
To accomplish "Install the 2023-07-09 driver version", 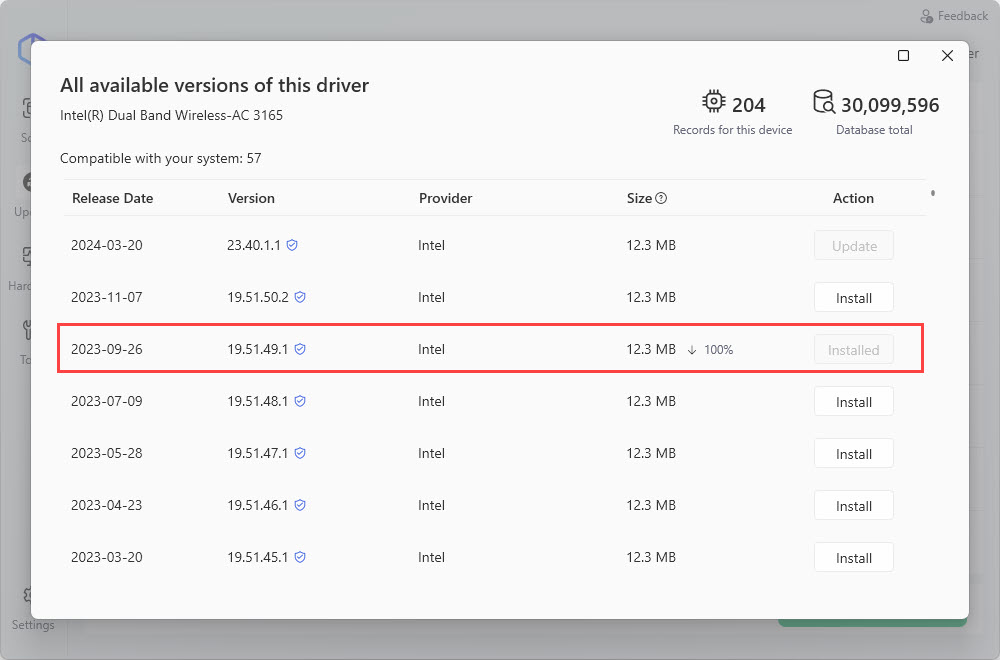I will pyautogui.click(x=853, y=402).
